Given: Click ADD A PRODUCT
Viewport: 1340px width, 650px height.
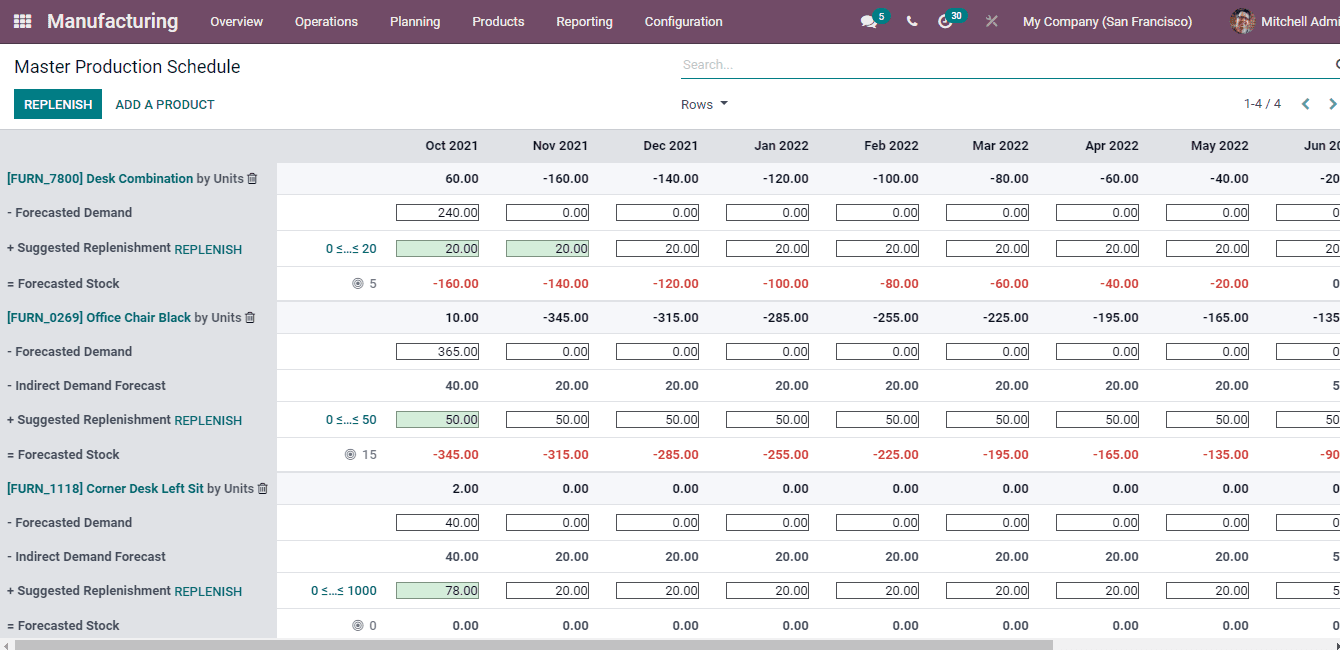Looking at the screenshot, I should pyautogui.click(x=164, y=104).
